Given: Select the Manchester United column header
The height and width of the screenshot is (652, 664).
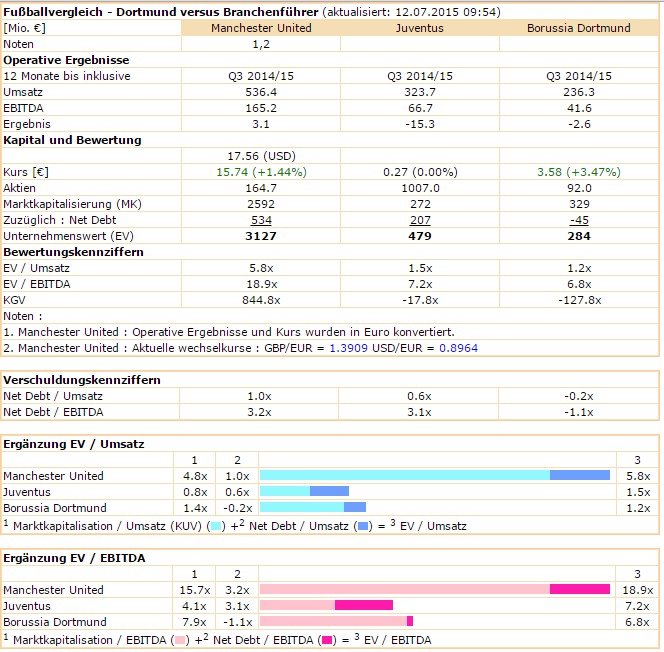Looking at the screenshot, I should [x=261, y=28].
